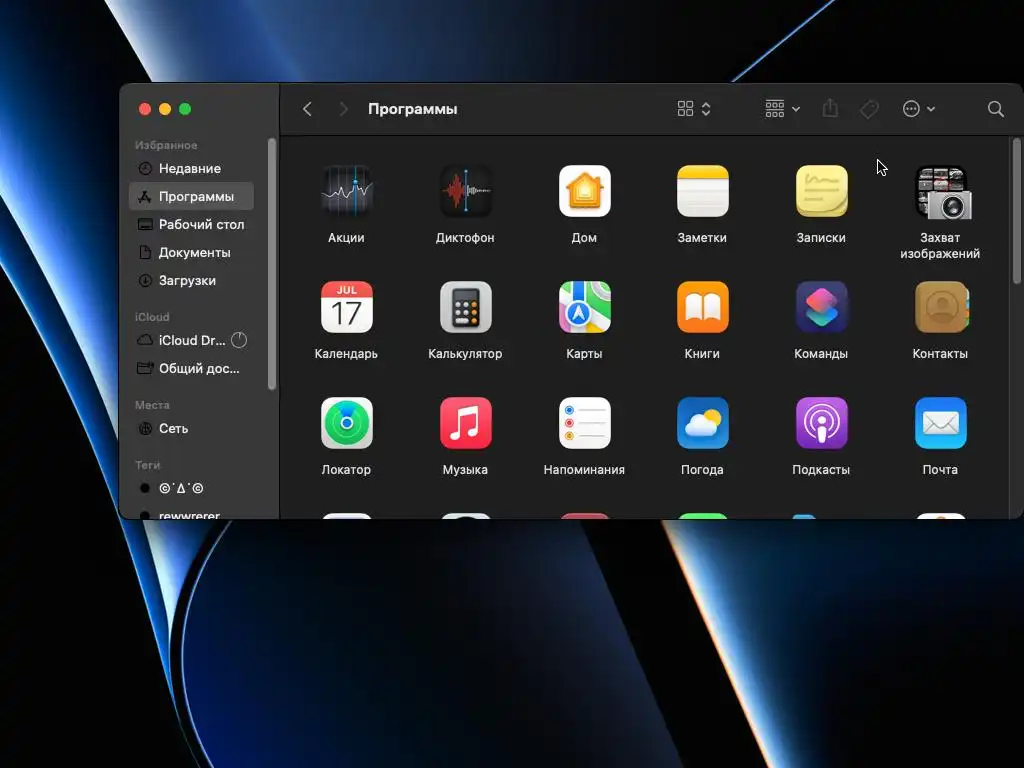Image resolution: width=1024 pixels, height=768 pixels.
Task: Open the icon view switcher dropdown
Action: coord(694,109)
